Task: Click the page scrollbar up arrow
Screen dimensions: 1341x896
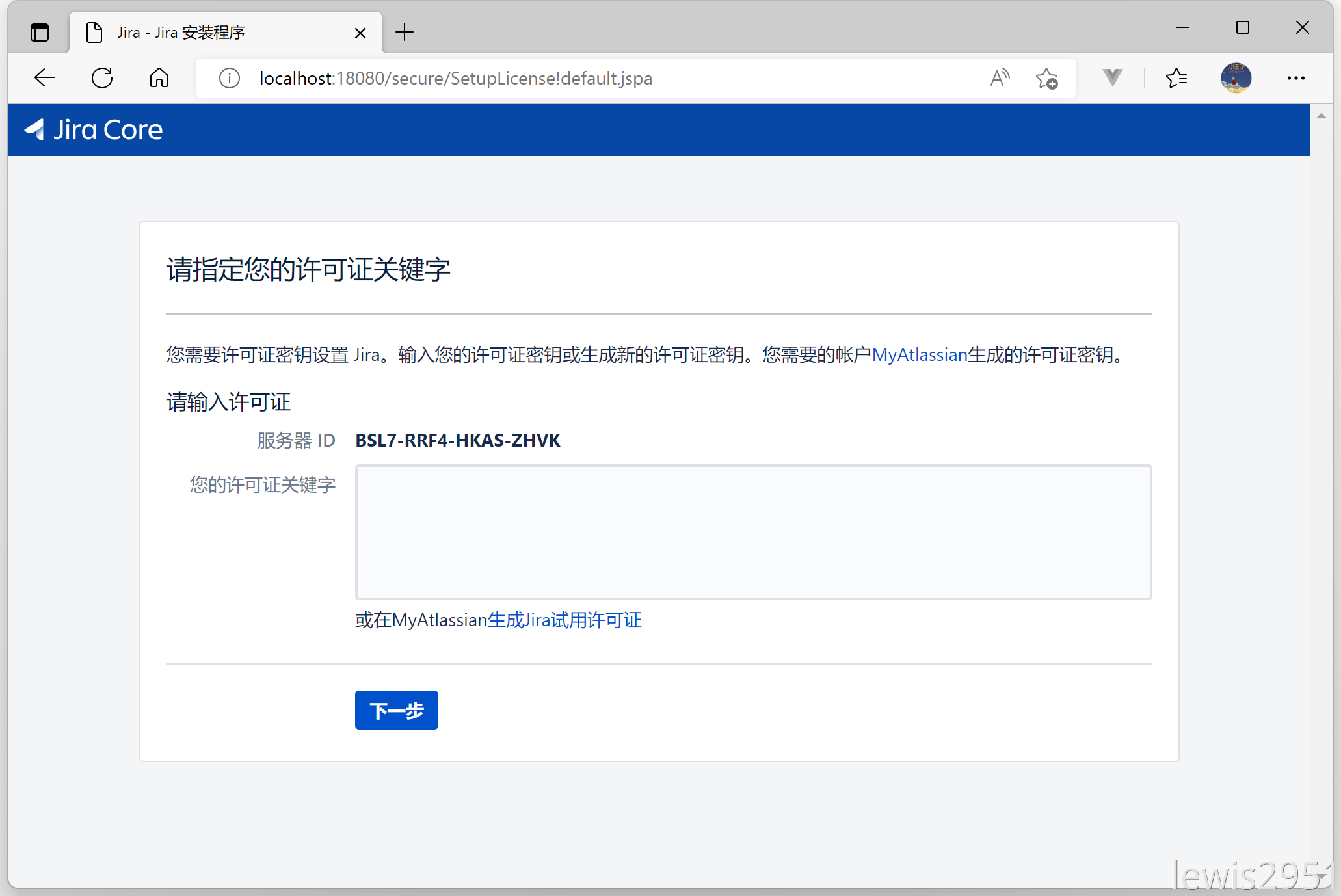Action: coord(1321,116)
